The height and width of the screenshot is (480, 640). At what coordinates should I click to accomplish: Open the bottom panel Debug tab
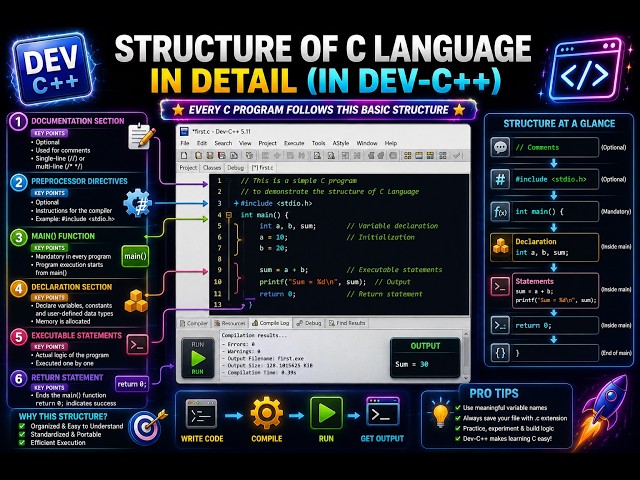pyautogui.click(x=309, y=323)
